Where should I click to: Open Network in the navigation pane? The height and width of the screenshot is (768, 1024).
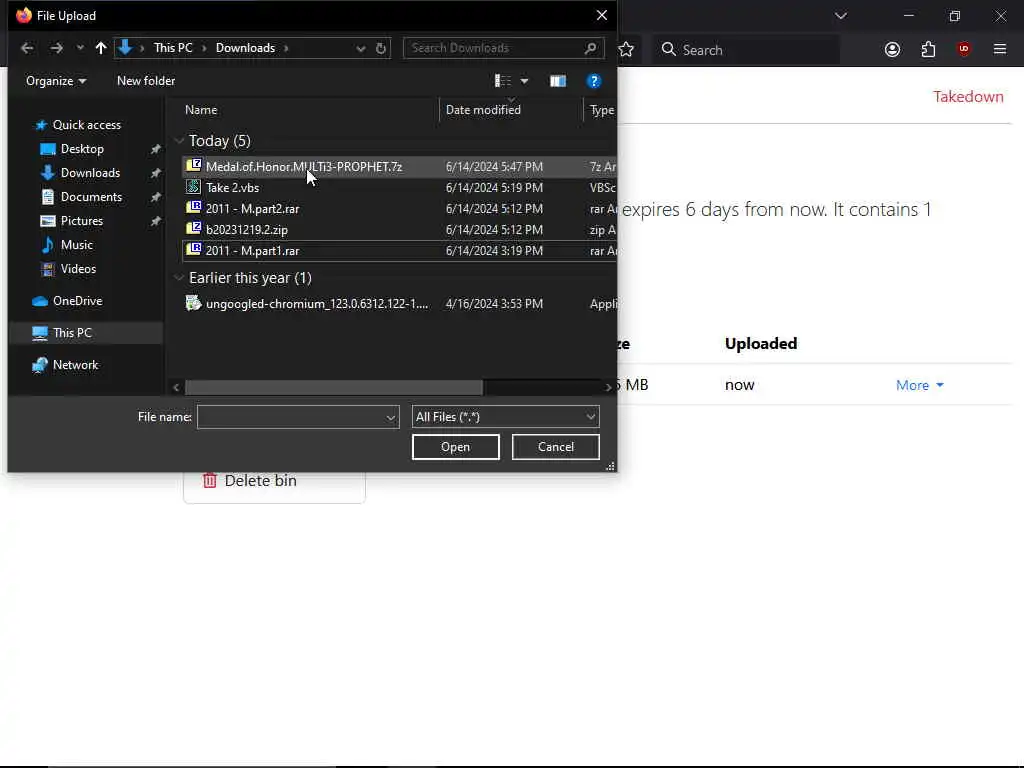pos(65,365)
